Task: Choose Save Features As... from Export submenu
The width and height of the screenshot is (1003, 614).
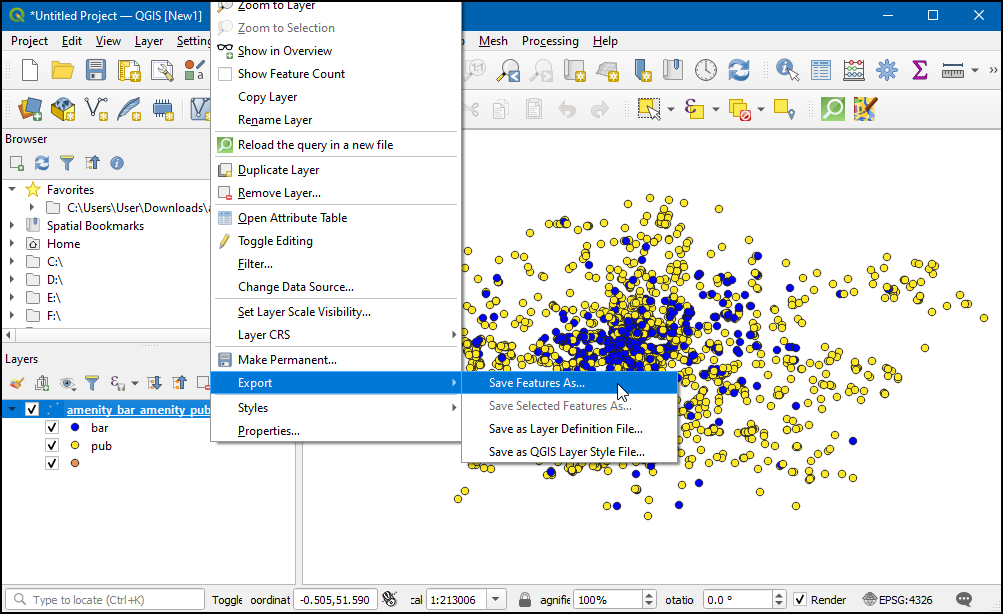Action: click(x=536, y=383)
